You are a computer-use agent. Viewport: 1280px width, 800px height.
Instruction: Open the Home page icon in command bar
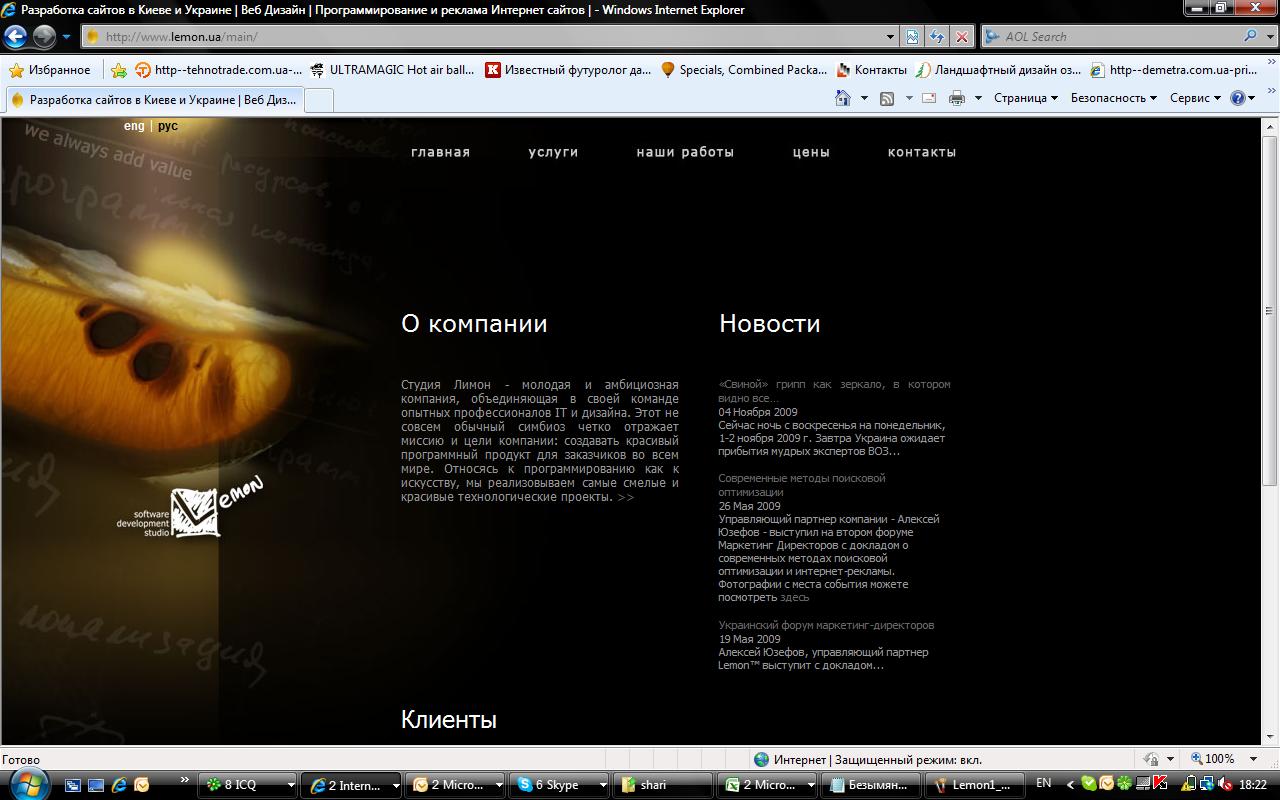[842, 98]
